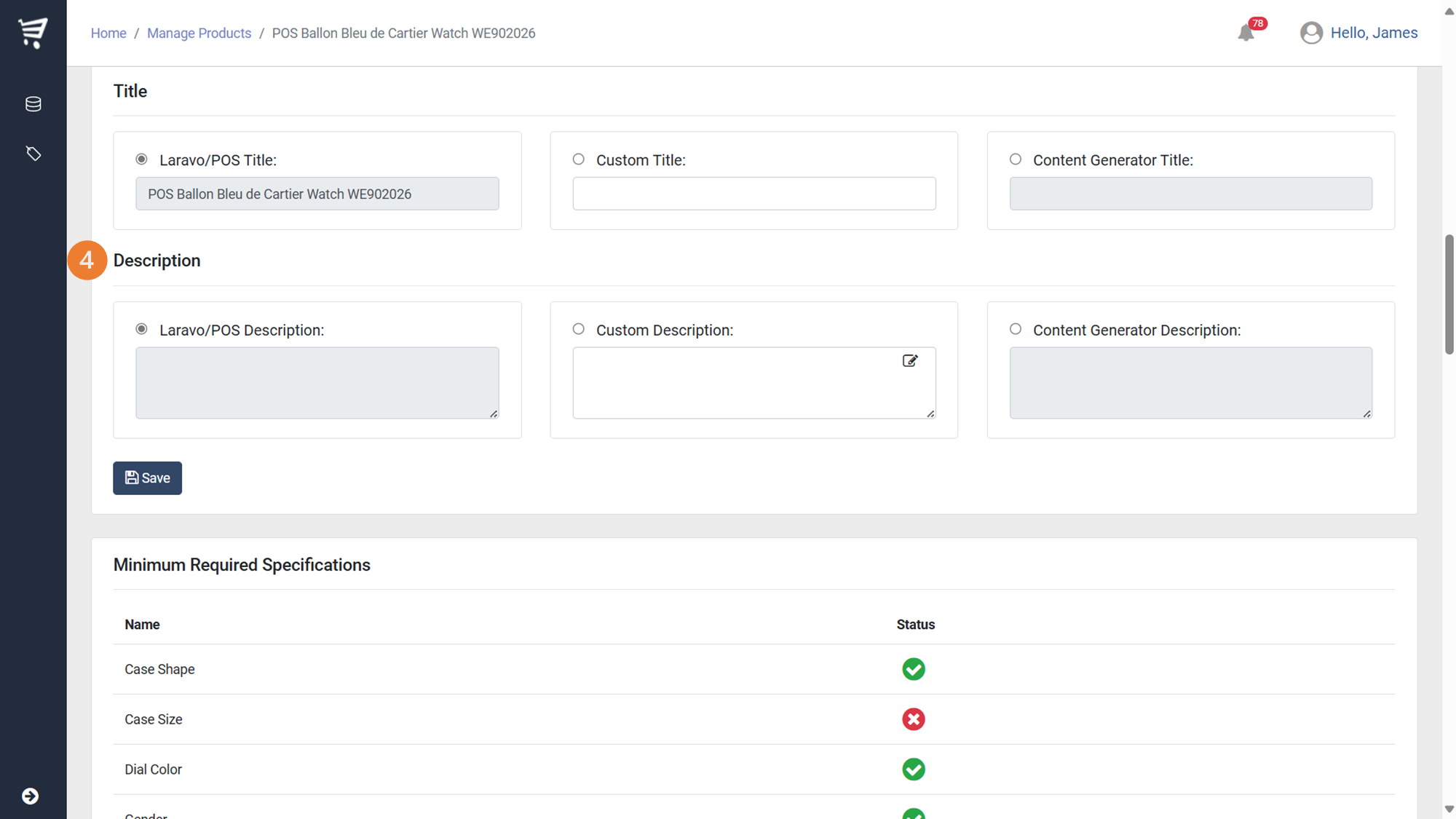Select Content Generator Description radio option
Screen dimensions: 1456x819
1015,329
